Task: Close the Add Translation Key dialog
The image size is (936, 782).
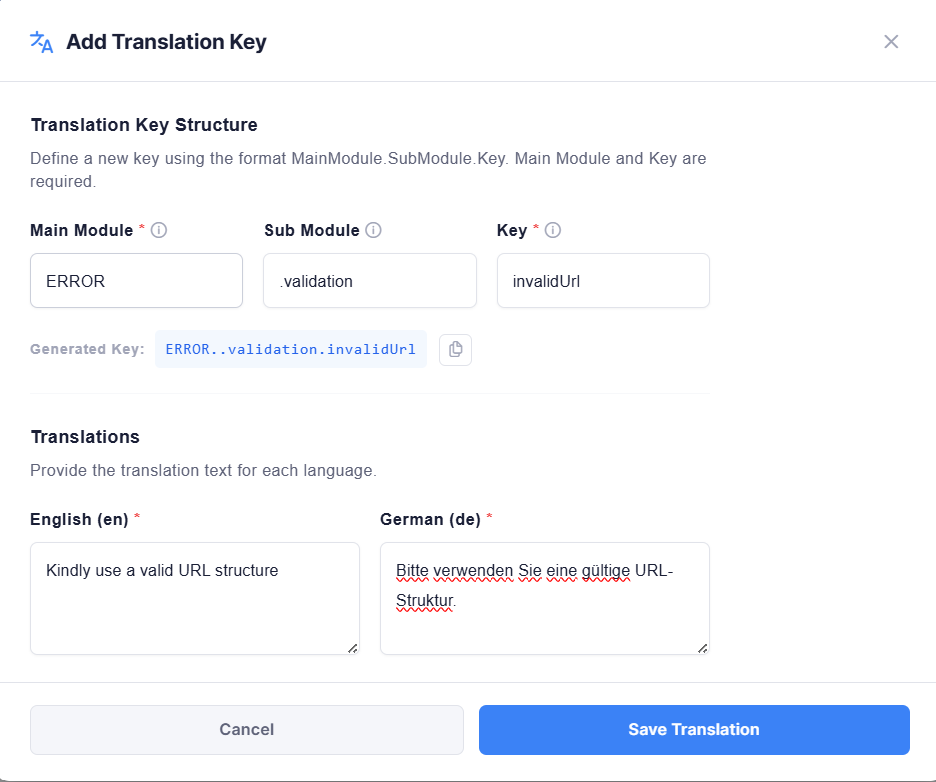Action: [891, 42]
